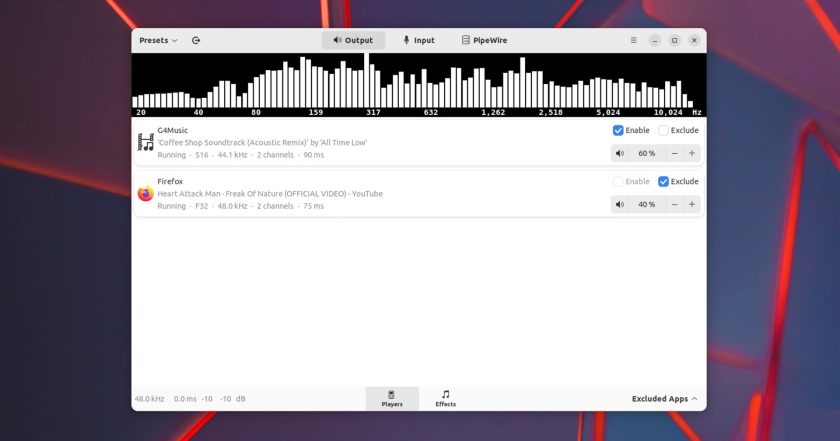Switch to the Input tab

click(419, 40)
